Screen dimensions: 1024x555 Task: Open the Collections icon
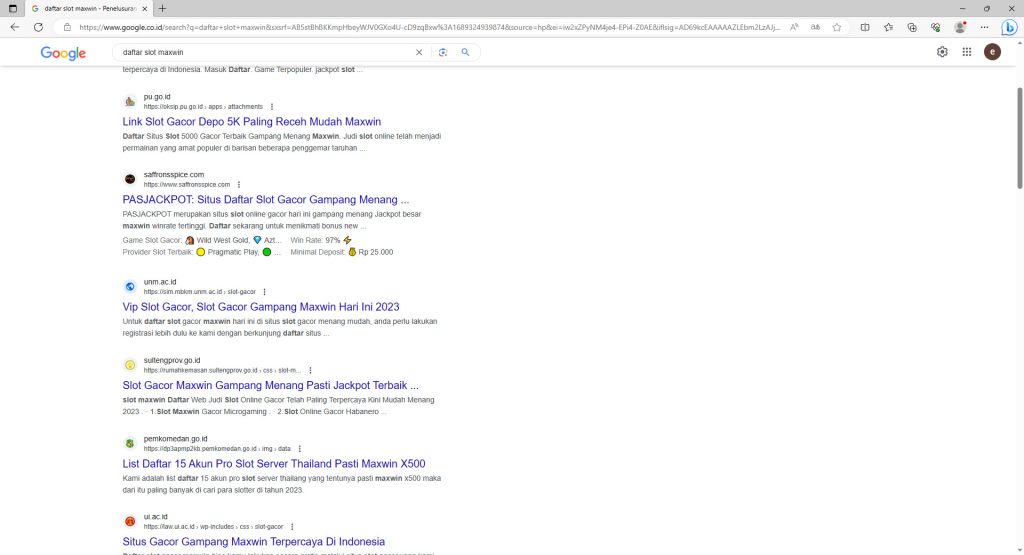(x=912, y=27)
